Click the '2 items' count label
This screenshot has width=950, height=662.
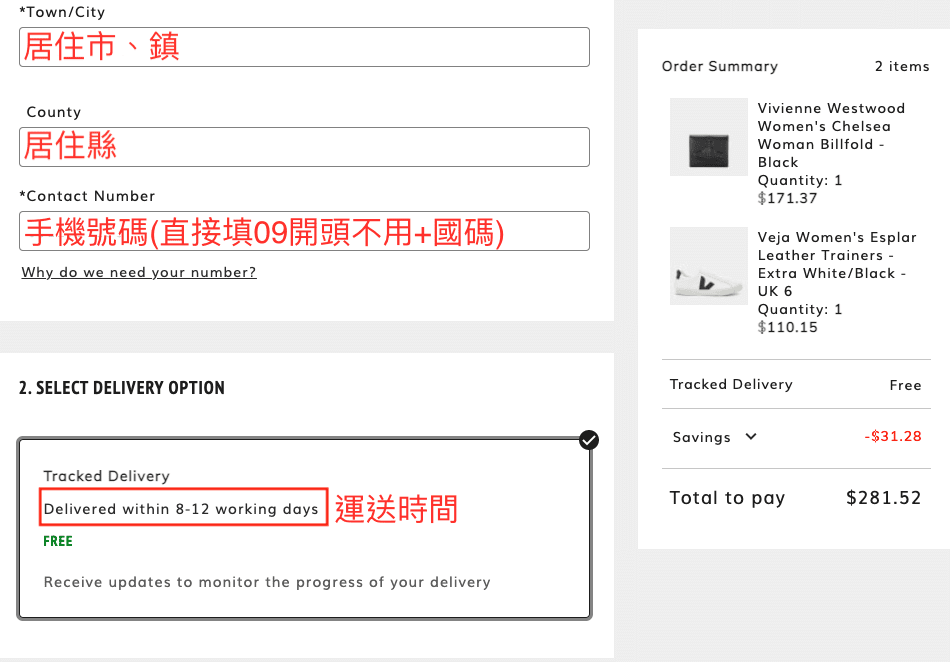901,66
